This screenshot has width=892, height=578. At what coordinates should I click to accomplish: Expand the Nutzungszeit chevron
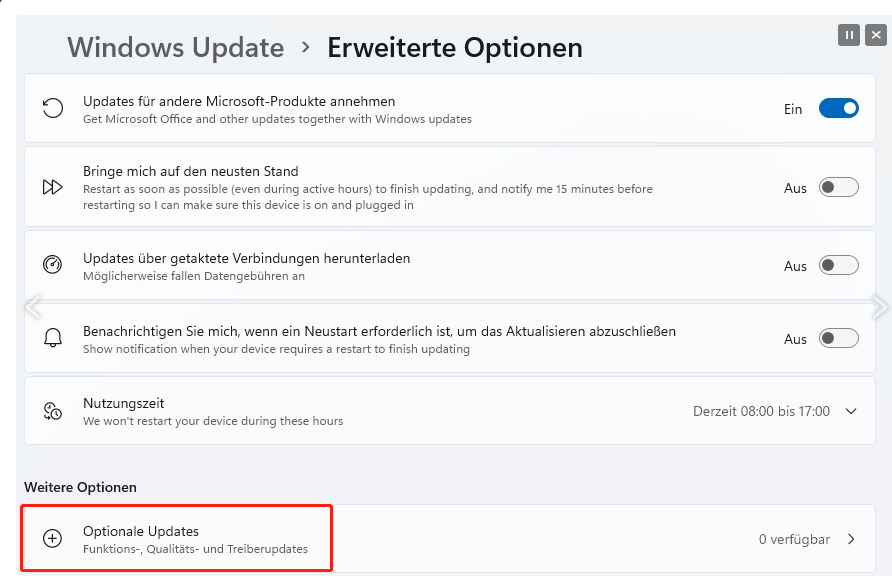tap(851, 411)
